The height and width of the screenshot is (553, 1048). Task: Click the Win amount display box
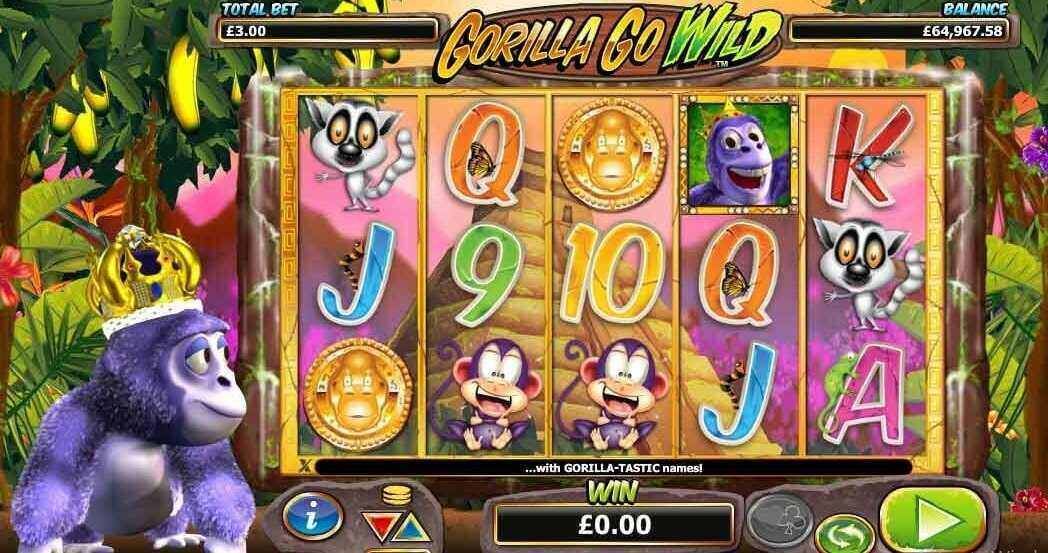[614, 524]
